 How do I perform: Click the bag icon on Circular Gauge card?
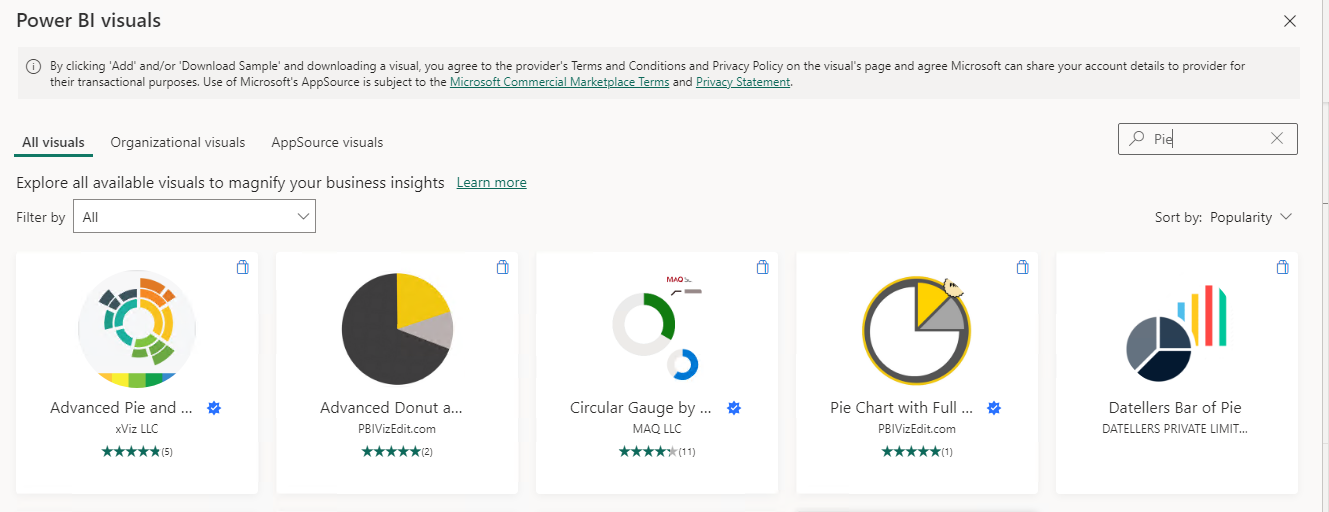763,267
